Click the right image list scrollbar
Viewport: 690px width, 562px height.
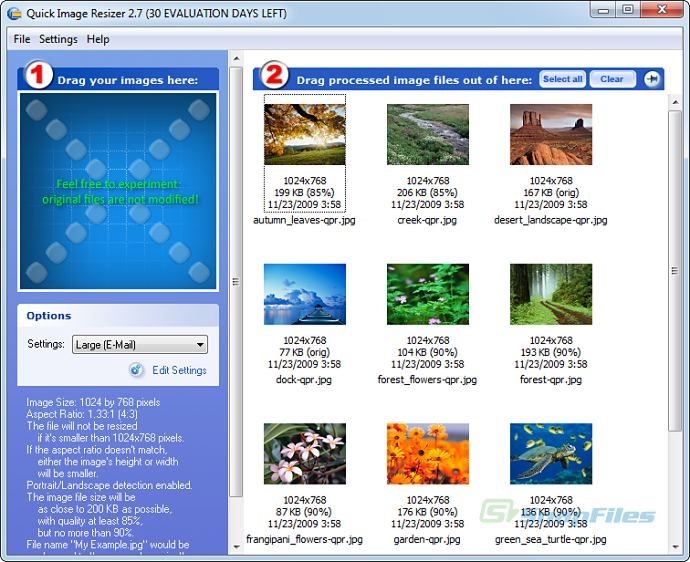pyautogui.click(x=674, y=300)
